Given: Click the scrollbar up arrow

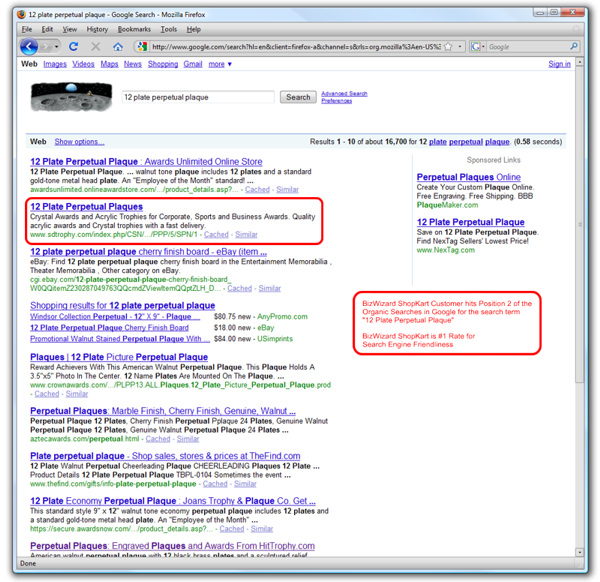Looking at the screenshot, I should click(580, 62).
